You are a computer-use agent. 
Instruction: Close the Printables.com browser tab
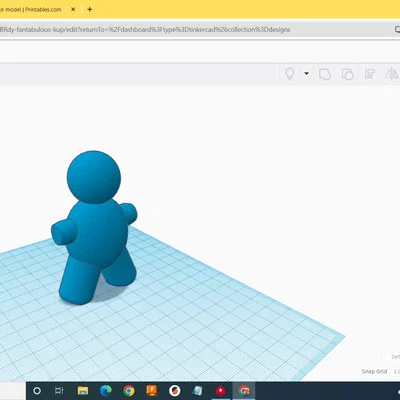[x=73, y=9]
